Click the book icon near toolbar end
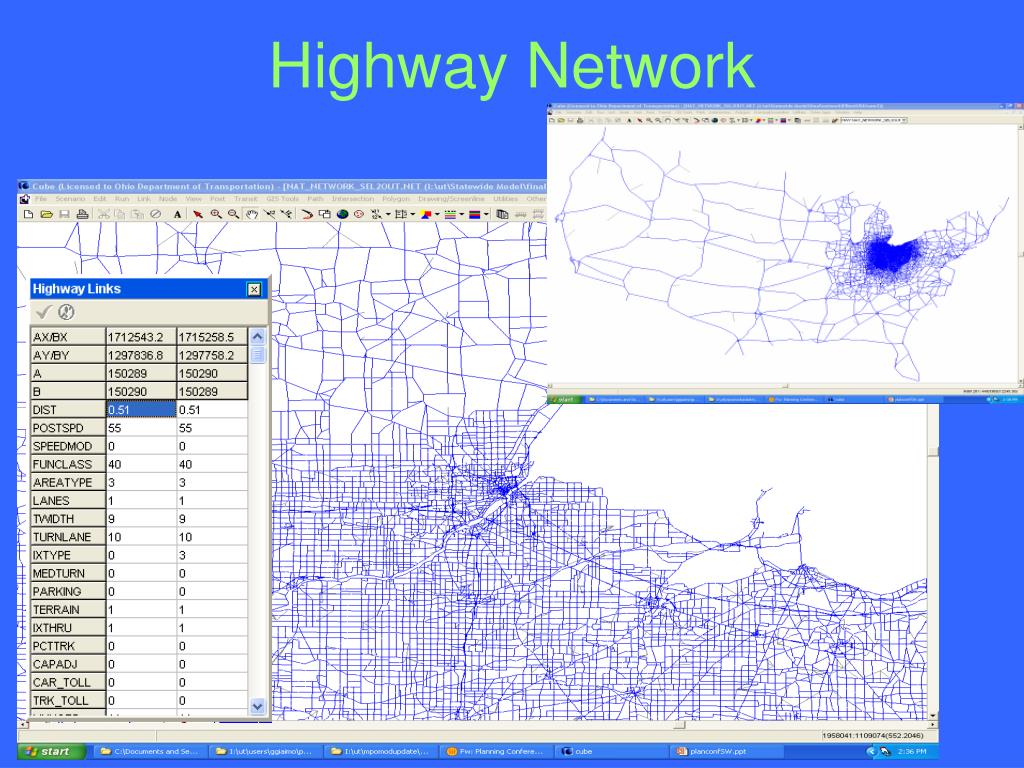1024x768 pixels. coord(502,214)
